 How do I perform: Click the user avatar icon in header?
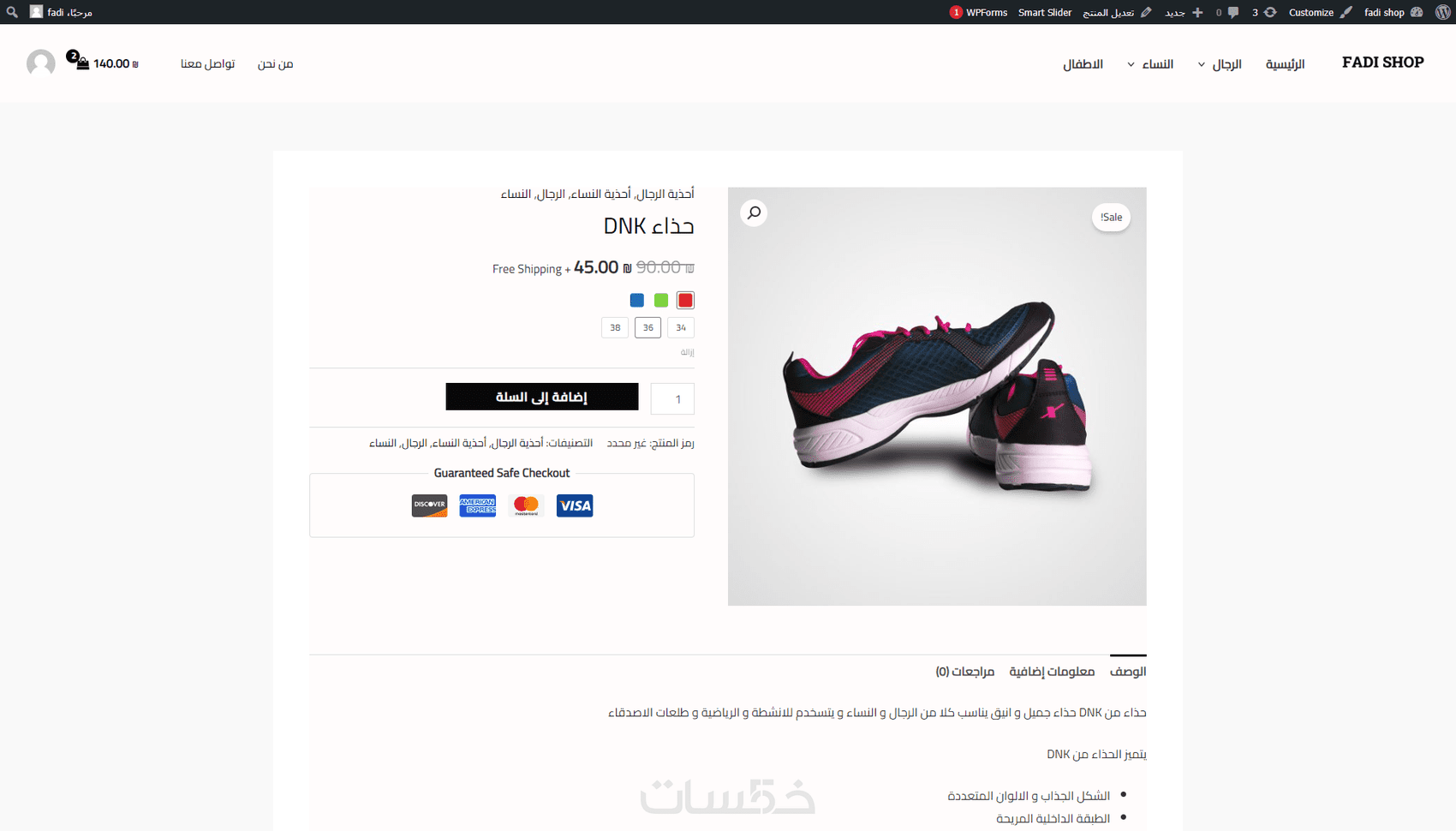click(40, 63)
